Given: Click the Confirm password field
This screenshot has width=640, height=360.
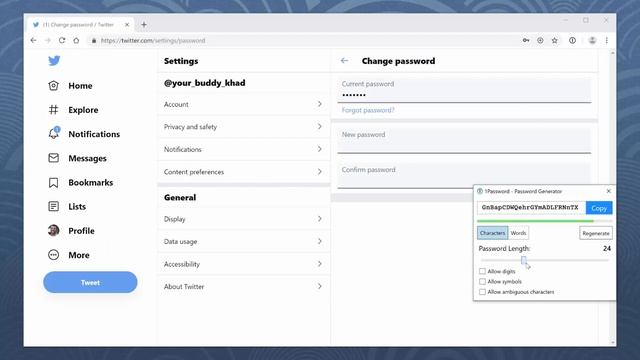Looking at the screenshot, I should [464, 176].
